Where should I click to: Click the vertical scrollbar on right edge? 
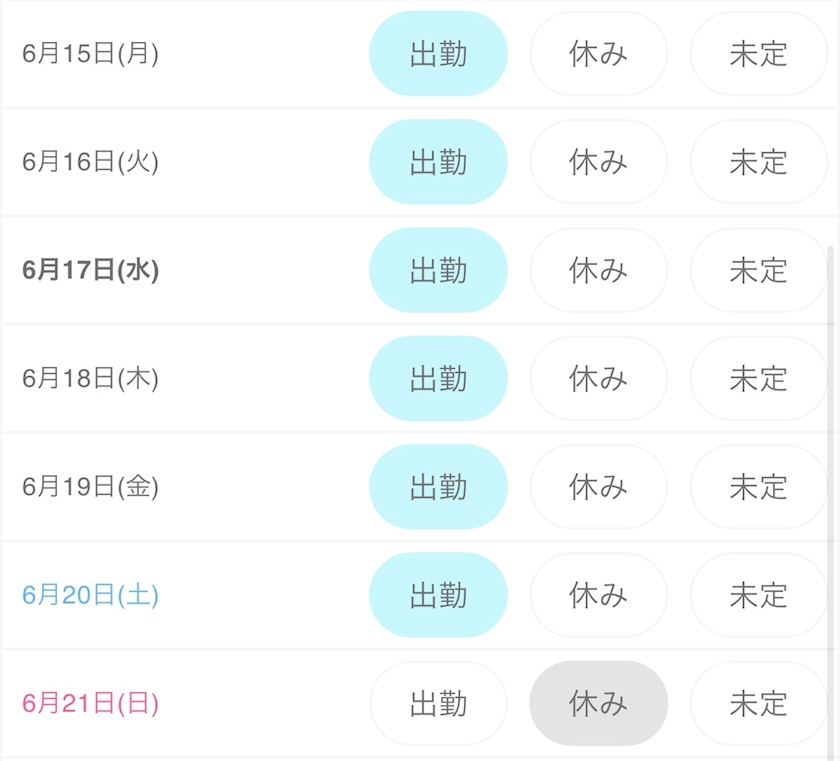(x=832, y=501)
